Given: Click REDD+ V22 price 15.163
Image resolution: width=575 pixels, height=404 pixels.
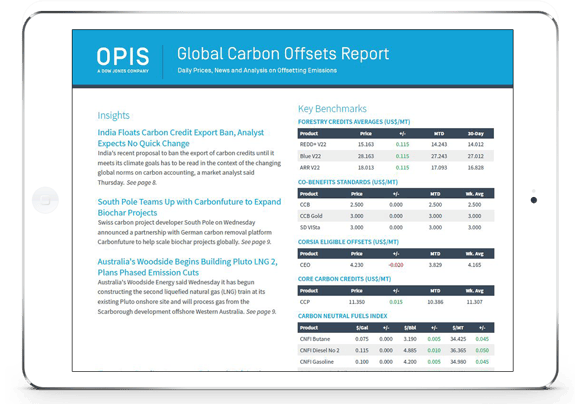Looking at the screenshot, I should (366, 144).
